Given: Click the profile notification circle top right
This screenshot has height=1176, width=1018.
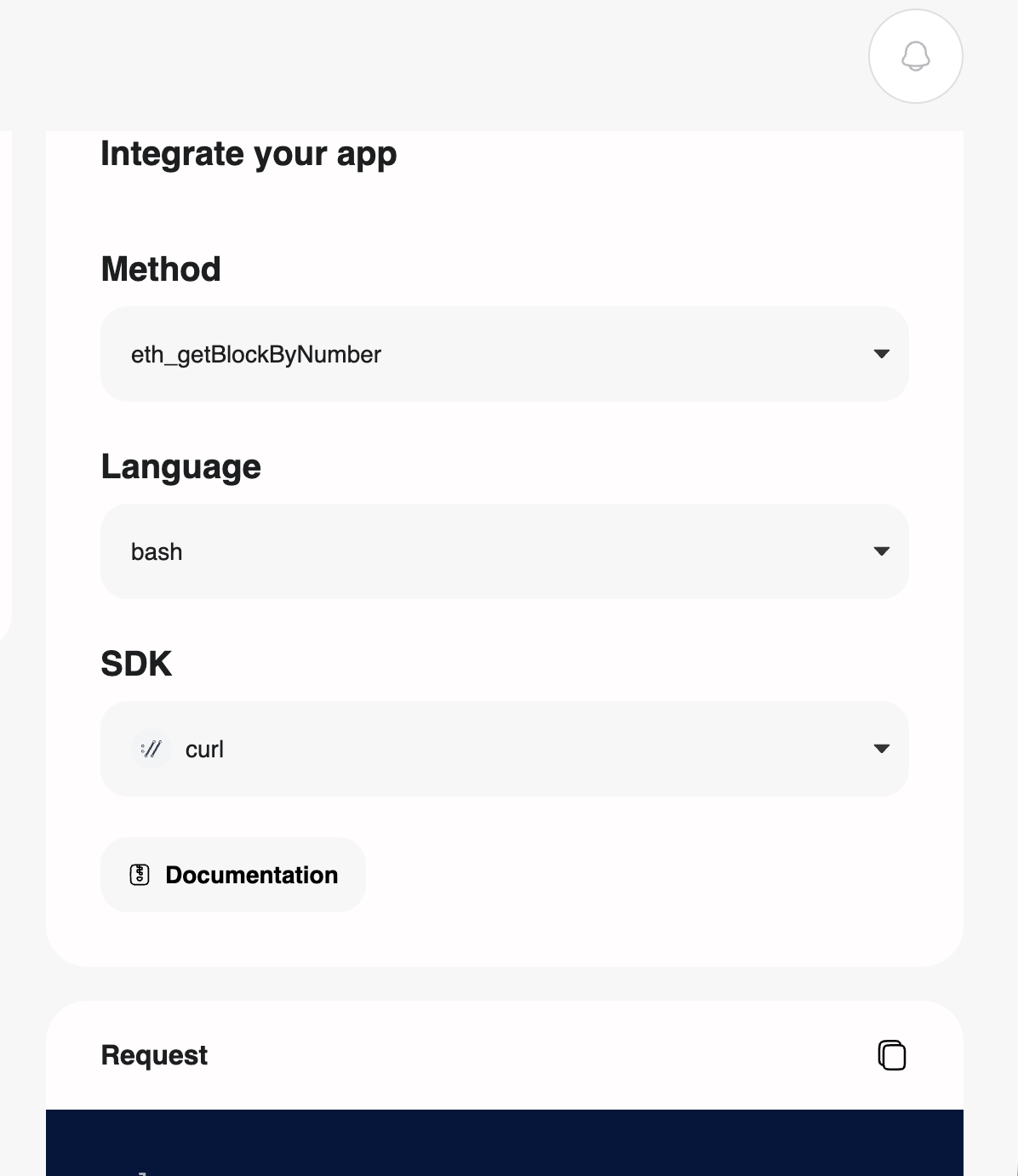Looking at the screenshot, I should pyautogui.click(x=915, y=56).
